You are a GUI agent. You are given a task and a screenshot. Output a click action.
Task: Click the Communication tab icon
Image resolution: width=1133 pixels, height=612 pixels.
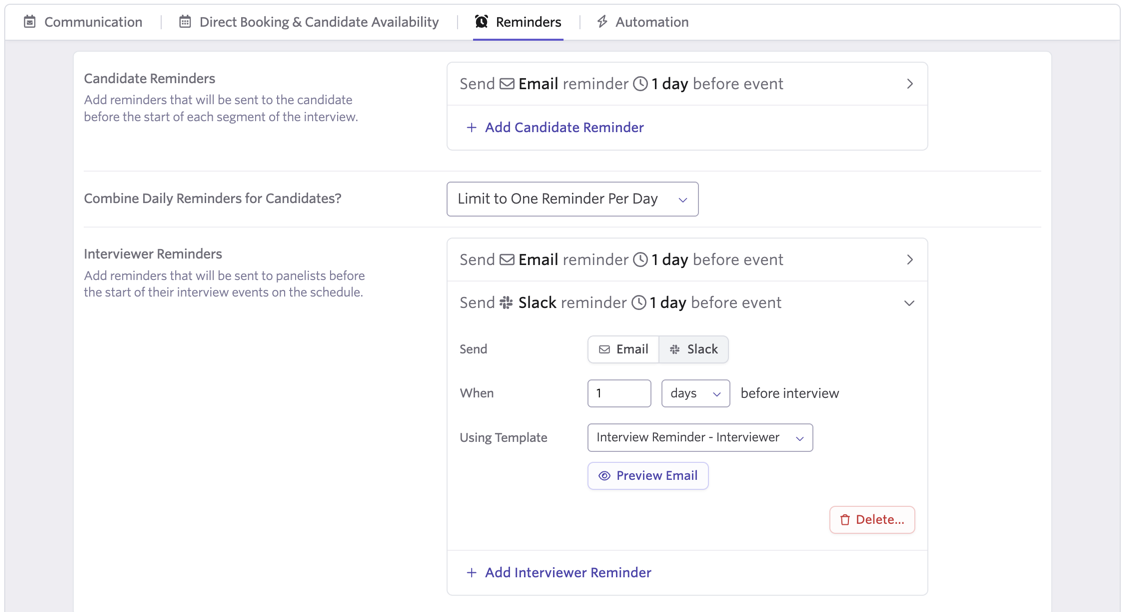tap(30, 22)
